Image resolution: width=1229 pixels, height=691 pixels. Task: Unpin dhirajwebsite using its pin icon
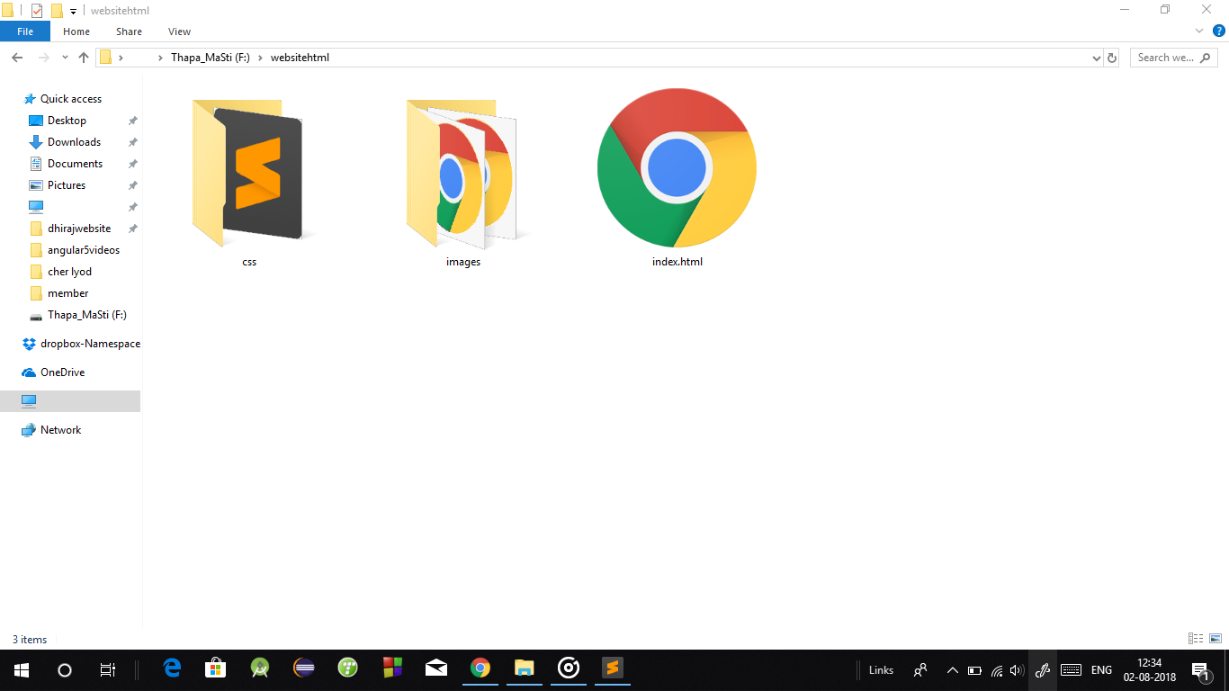[132, 228]
